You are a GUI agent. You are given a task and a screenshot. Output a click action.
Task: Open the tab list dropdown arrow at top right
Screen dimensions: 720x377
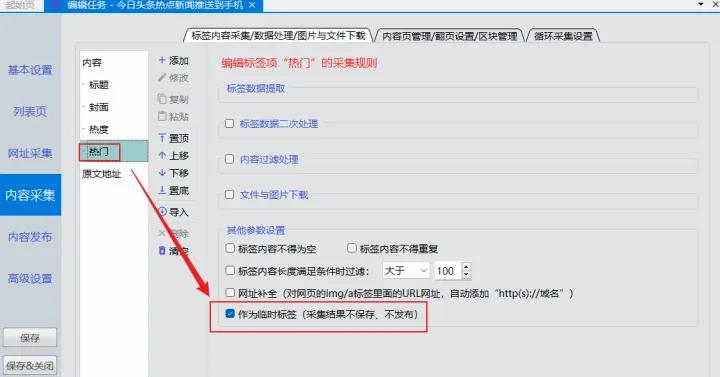tap(701, 4)
